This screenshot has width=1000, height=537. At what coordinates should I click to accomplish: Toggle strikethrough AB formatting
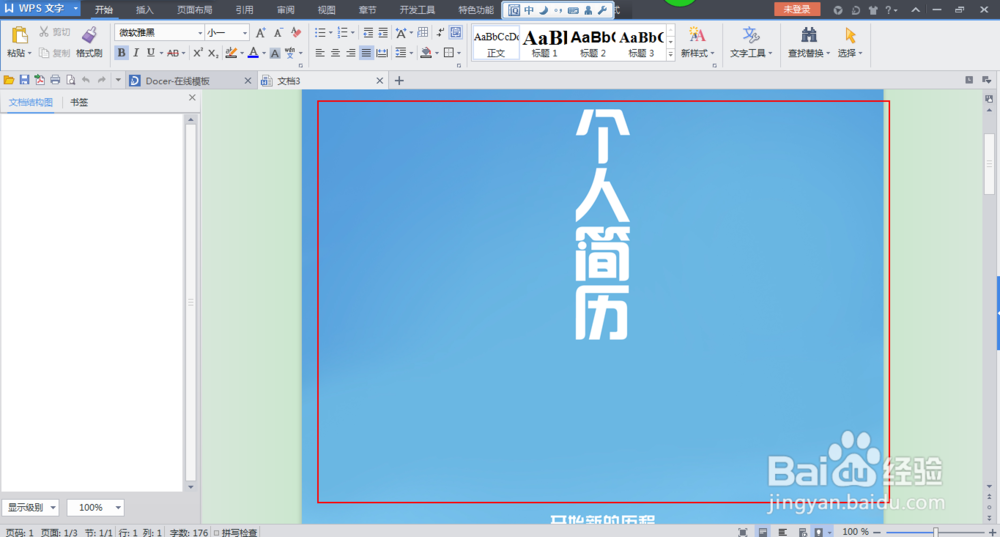point(172,53)
